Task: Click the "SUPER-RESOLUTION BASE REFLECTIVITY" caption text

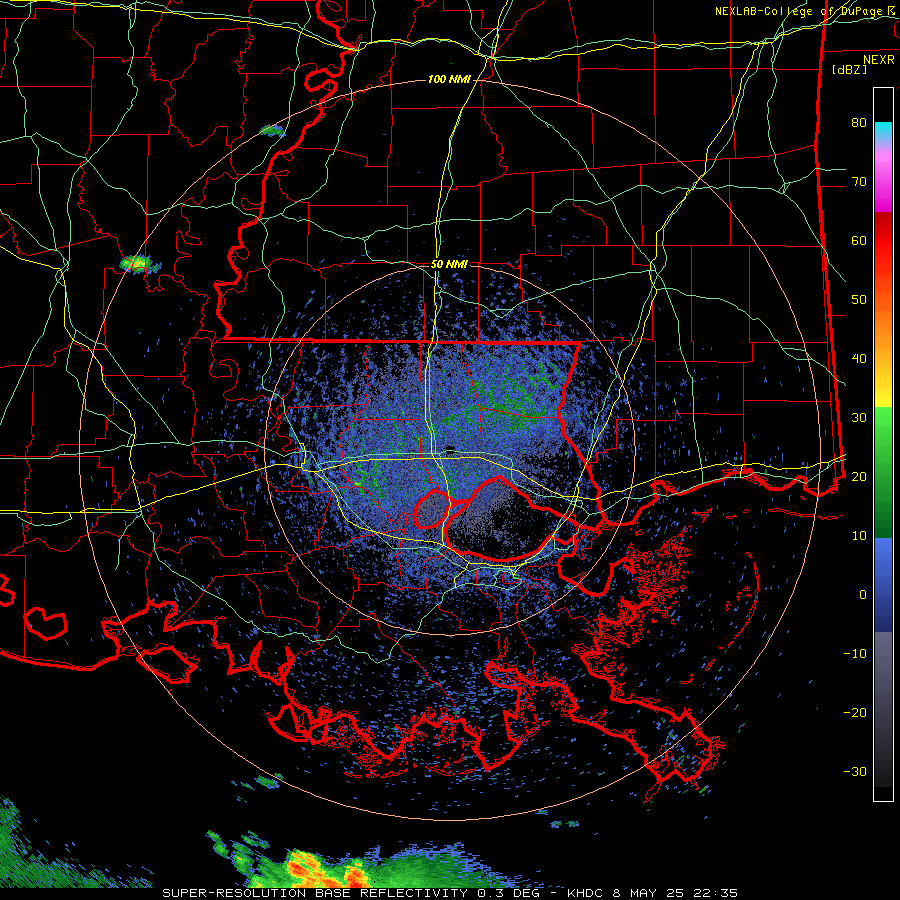Action: [315, 893]
